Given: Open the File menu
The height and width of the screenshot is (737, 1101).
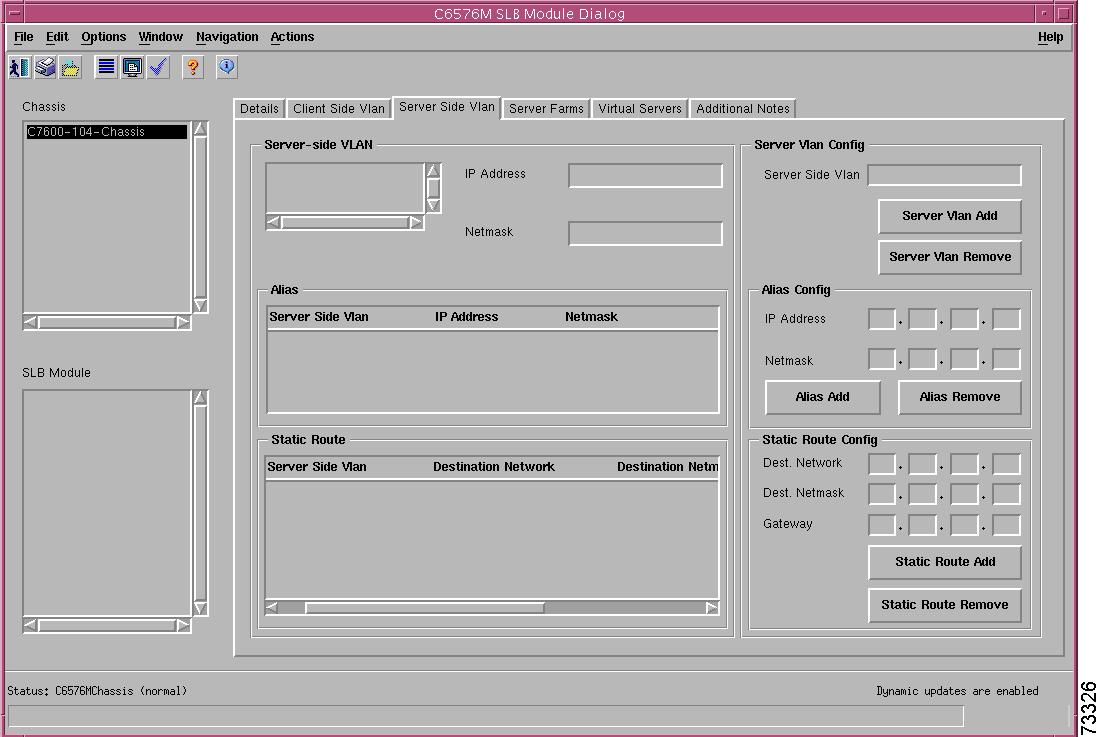Looking at the screenshot, I should 23,37.
